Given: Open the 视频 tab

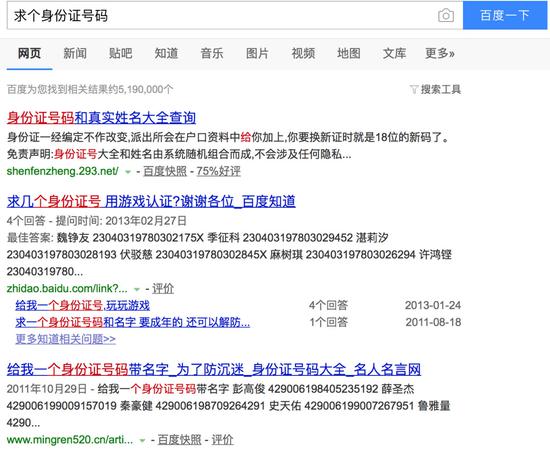Looking at the screenshot, I should point(303,53).
